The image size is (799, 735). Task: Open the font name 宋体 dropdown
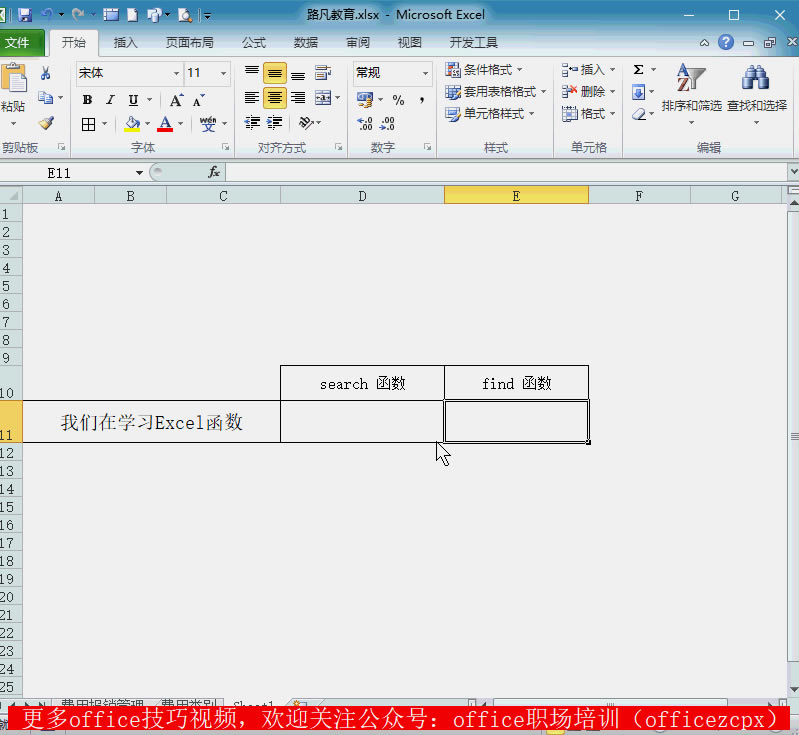[x=176, y=73]
